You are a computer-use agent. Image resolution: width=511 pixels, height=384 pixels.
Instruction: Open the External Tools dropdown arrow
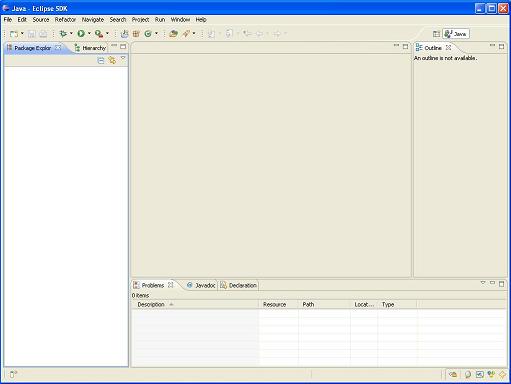[x=107, y=33]
